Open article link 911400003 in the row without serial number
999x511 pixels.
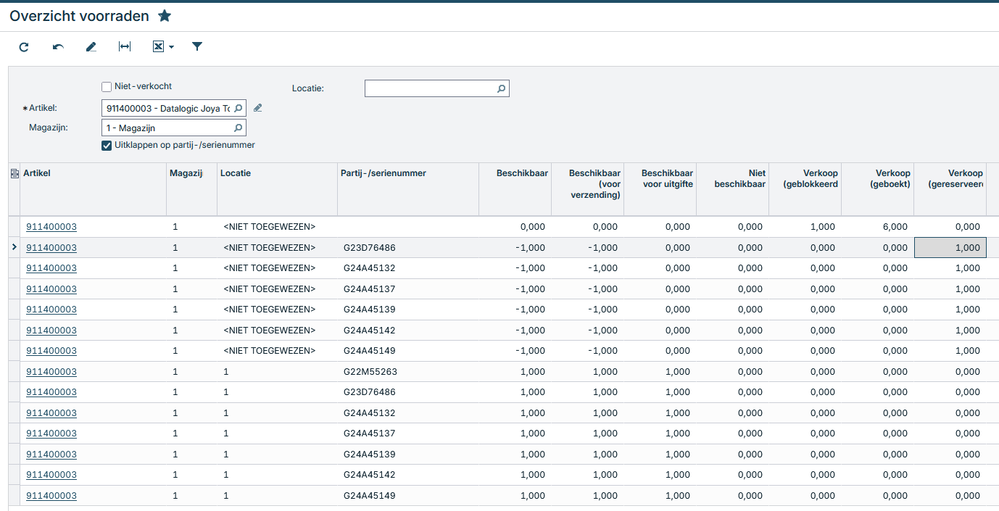51,227
